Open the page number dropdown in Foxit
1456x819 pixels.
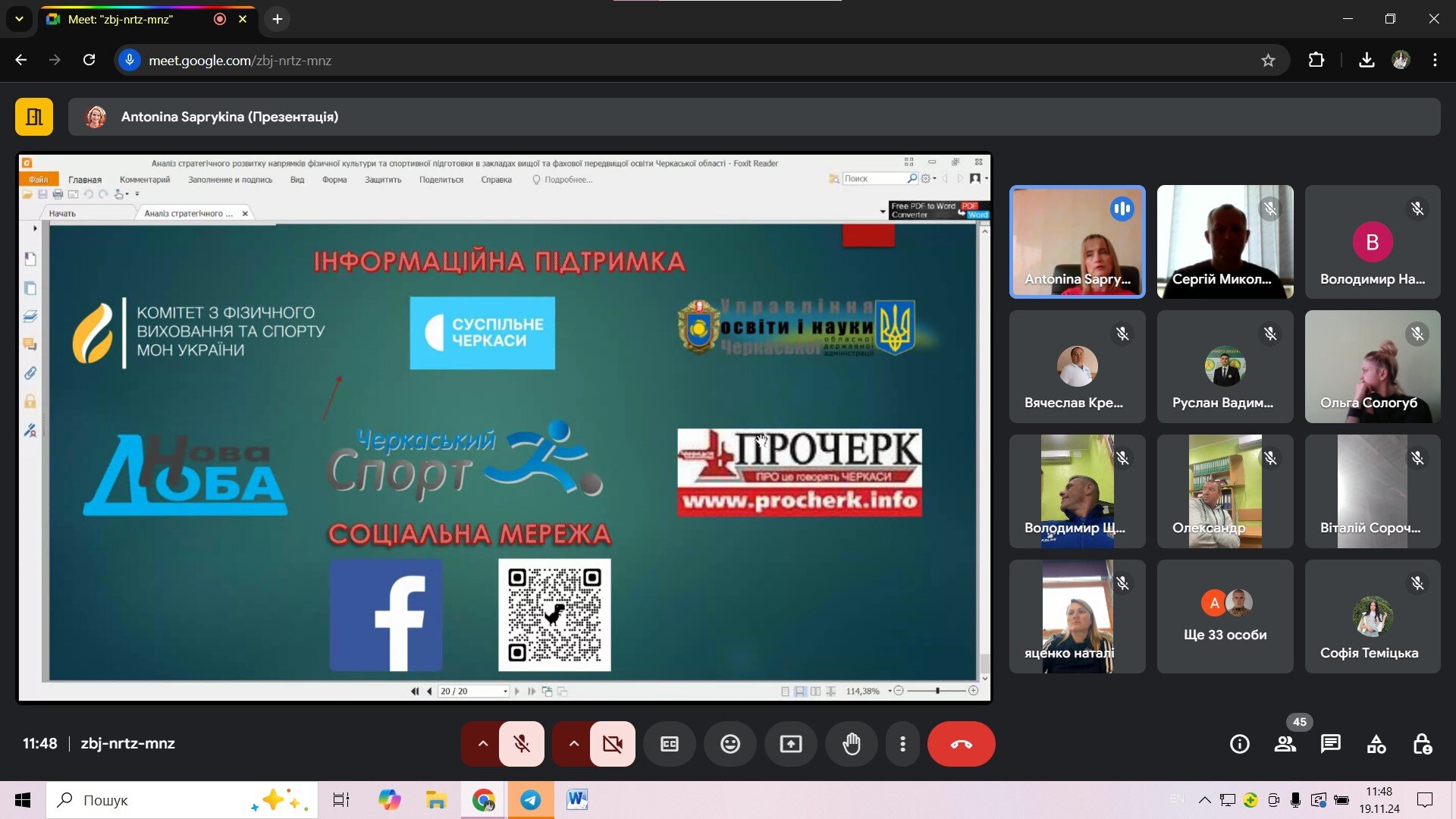coord(505,692)
